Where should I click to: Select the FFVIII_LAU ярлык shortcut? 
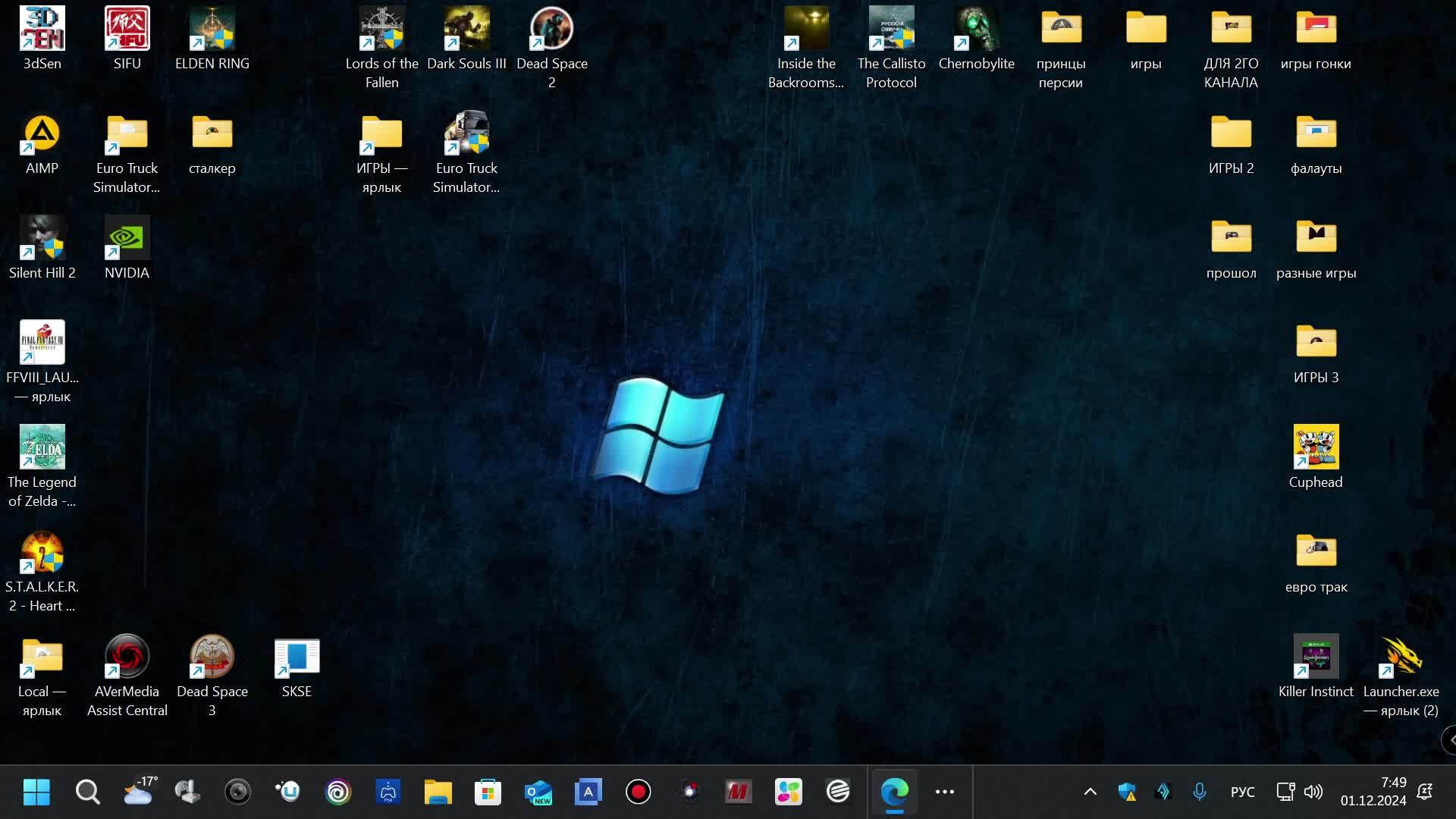click(x=42, y=362)
